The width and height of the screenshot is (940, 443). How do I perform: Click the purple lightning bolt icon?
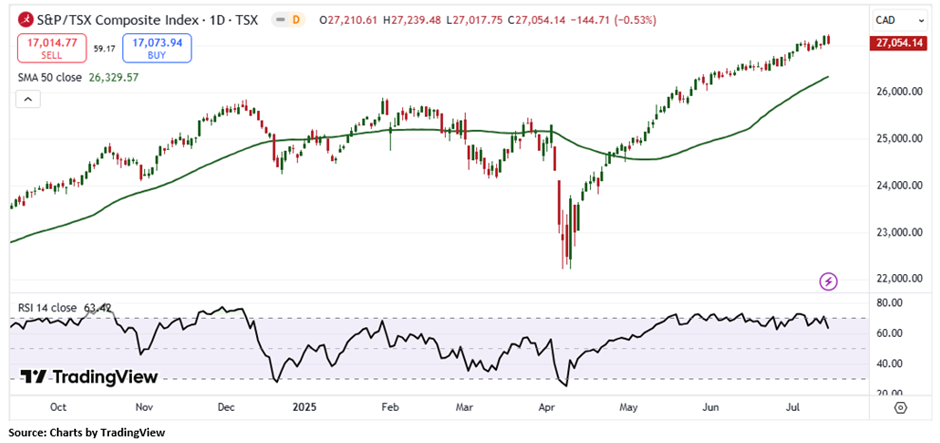click(x=828, y=280)
